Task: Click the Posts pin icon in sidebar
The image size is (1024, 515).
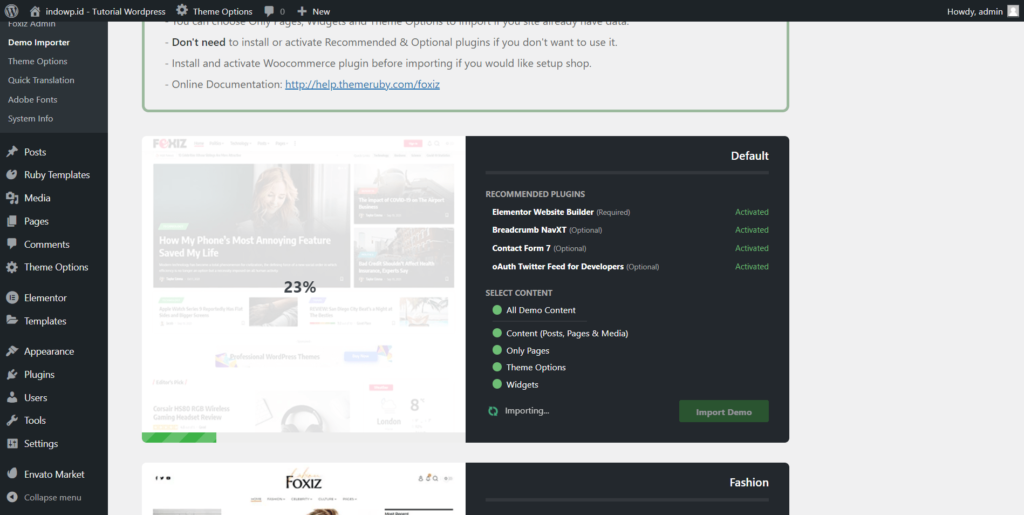Action: (x=12, y=151)
